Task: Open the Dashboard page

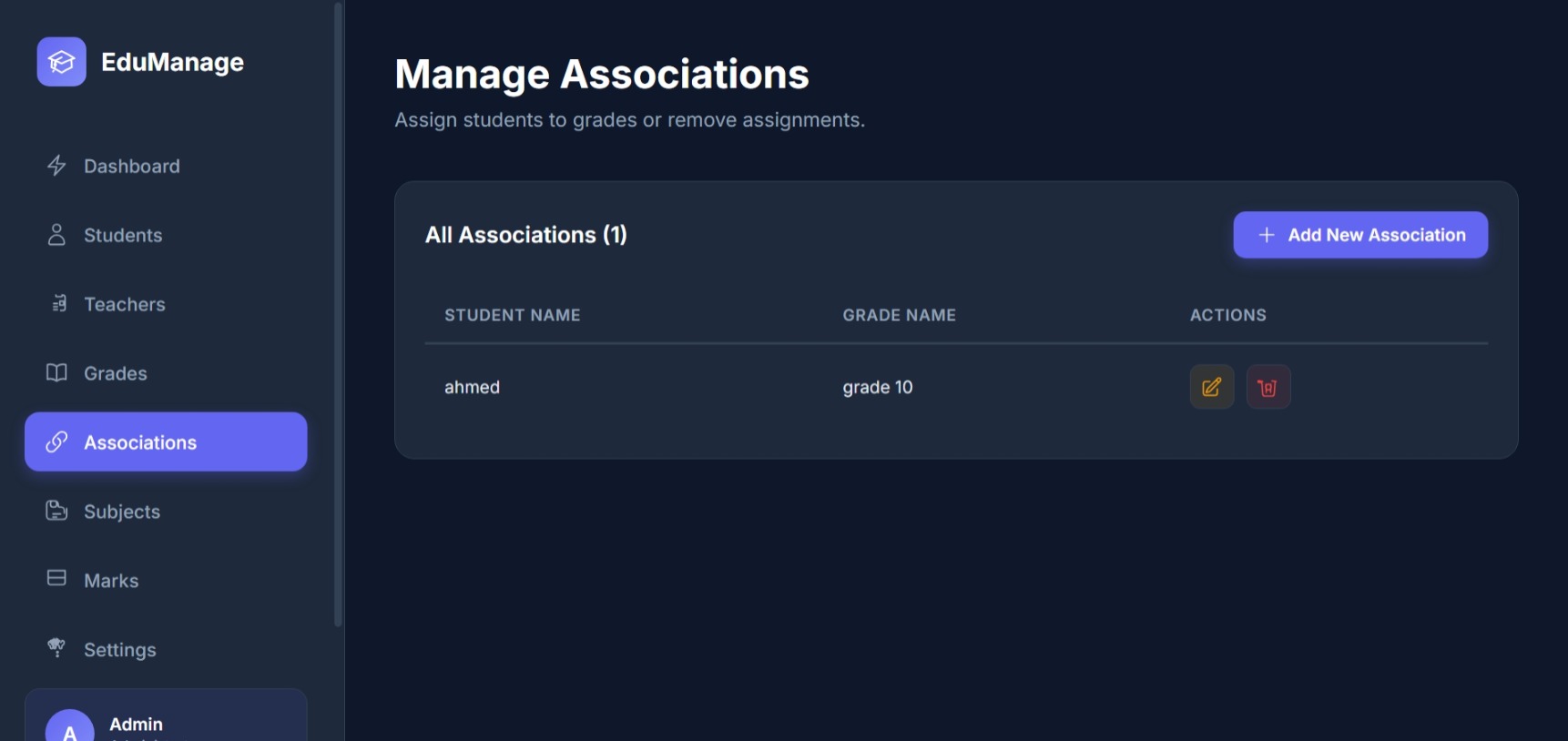Action: [x=131, y=167]
